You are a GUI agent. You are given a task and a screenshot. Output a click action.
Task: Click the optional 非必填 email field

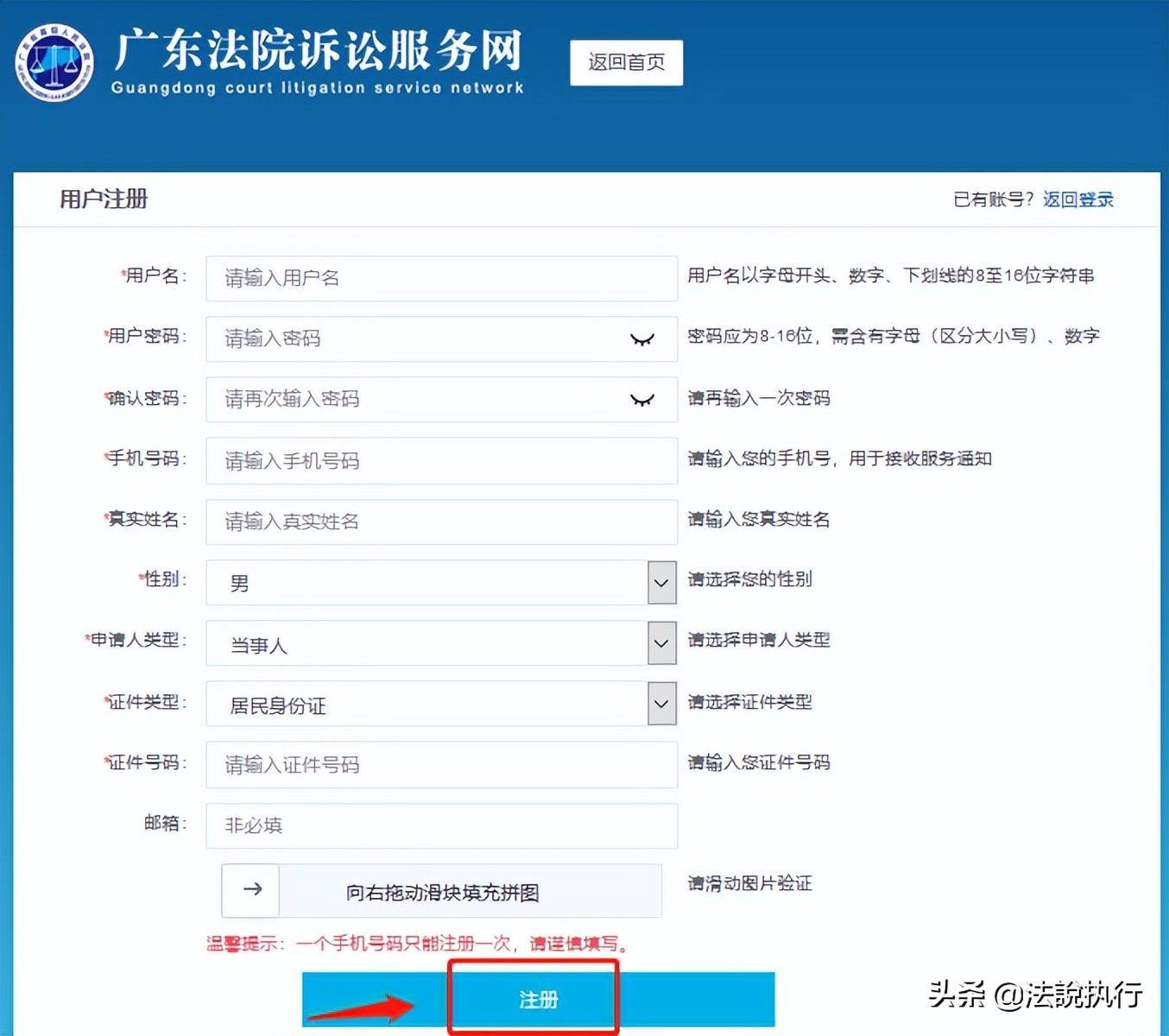pyautogui.click(x=440, y=825)
